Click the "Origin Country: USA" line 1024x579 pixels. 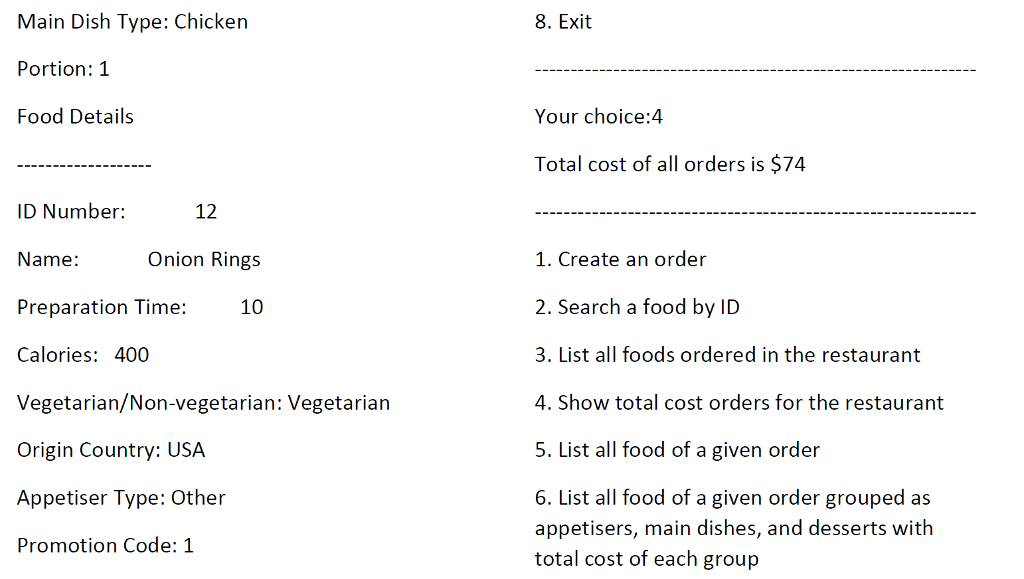coord(111,450)
